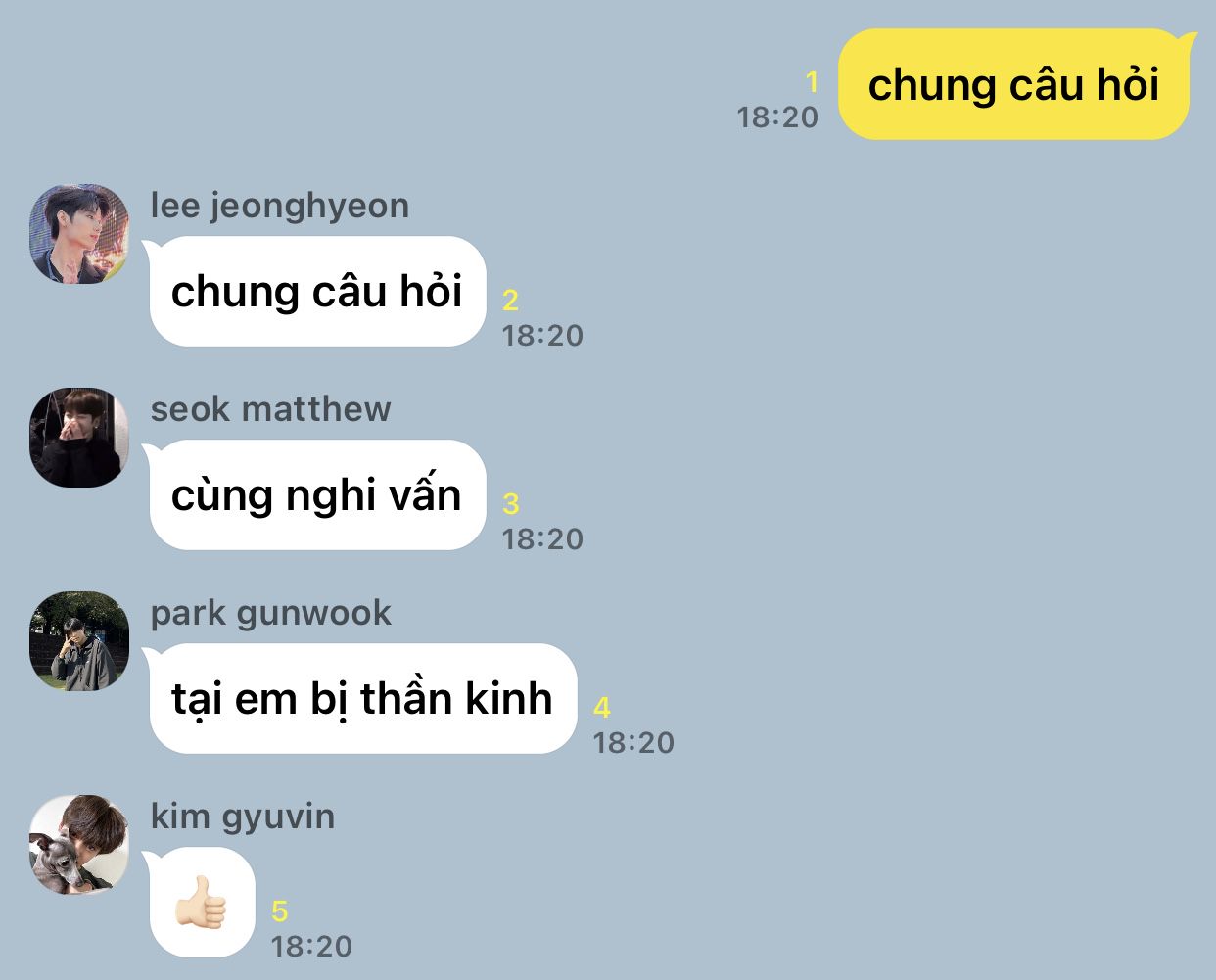This screenshot has width=1216, height=980.
Task: Click the name label seok matthew
Action: click(270, 409)
